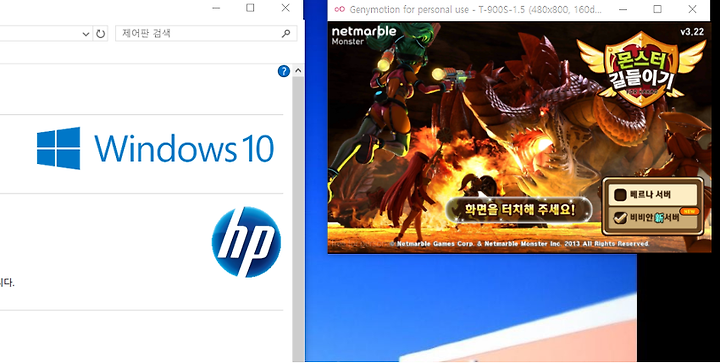Close the Genymotion window
720x363 pixels.
(x=692, y=9)
